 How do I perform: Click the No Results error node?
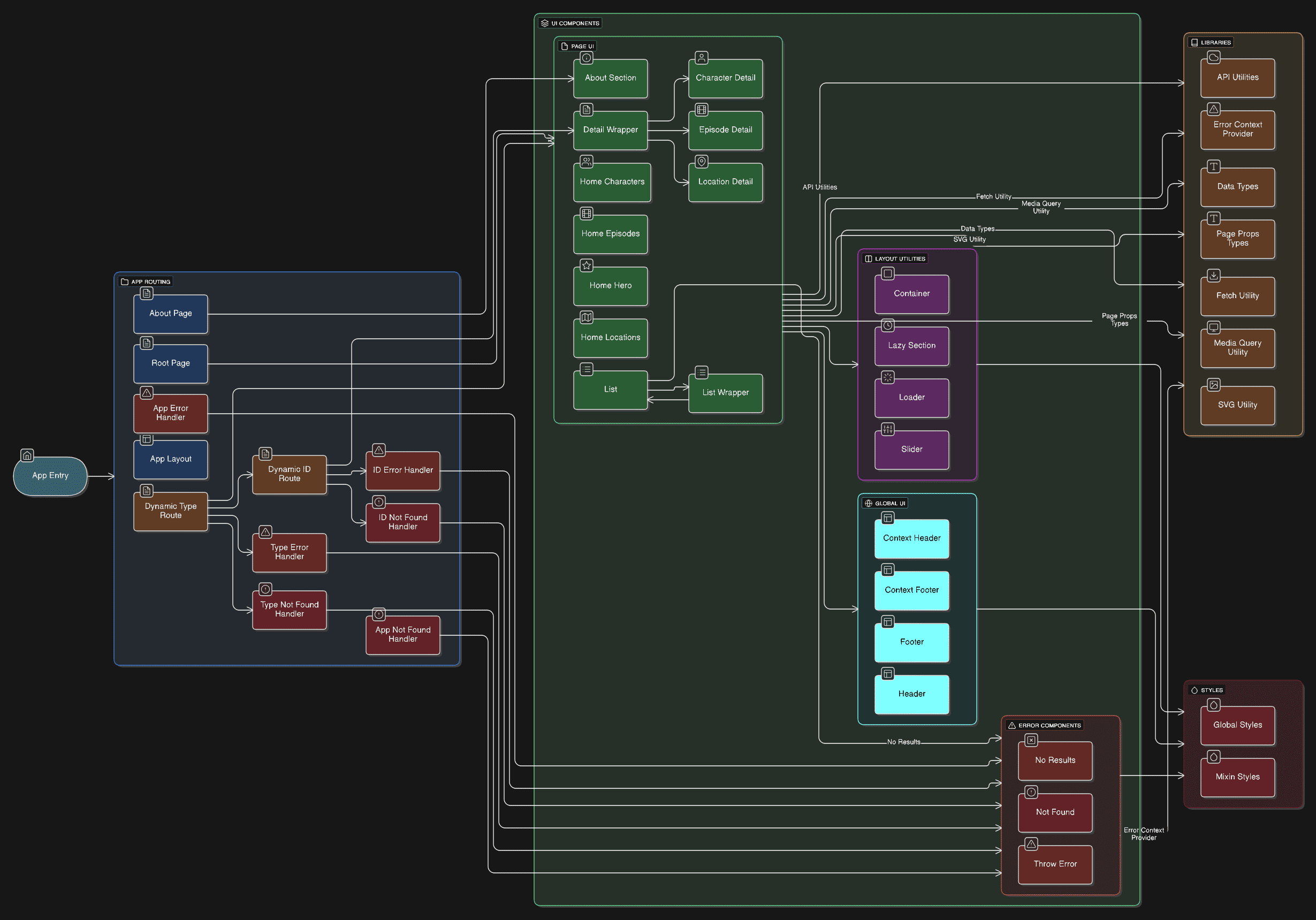click(x=1055, y=761)
